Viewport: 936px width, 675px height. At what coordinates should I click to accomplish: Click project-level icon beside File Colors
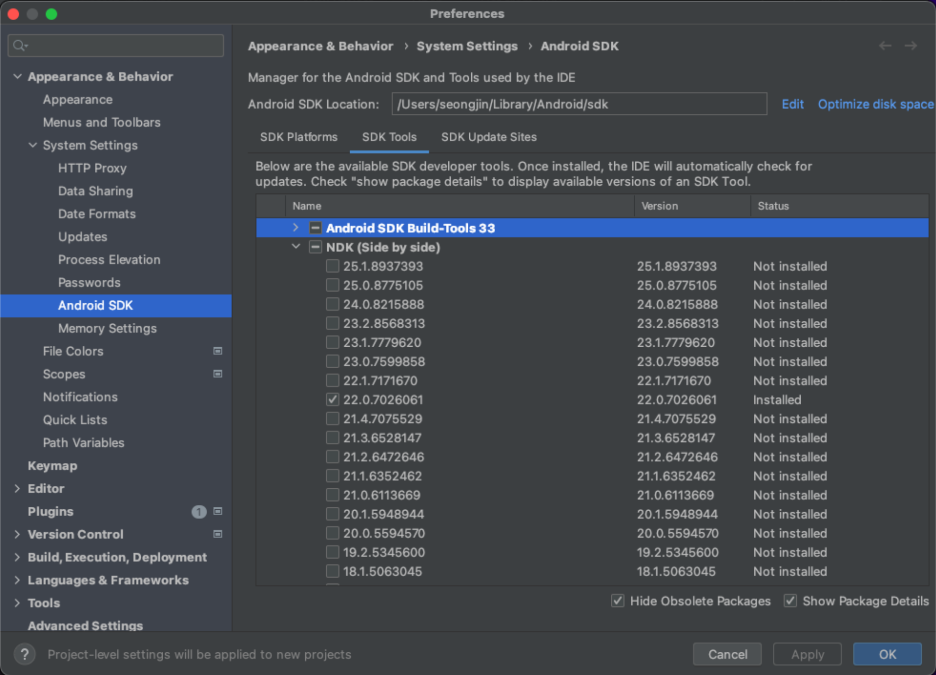[x=218, y=352]
